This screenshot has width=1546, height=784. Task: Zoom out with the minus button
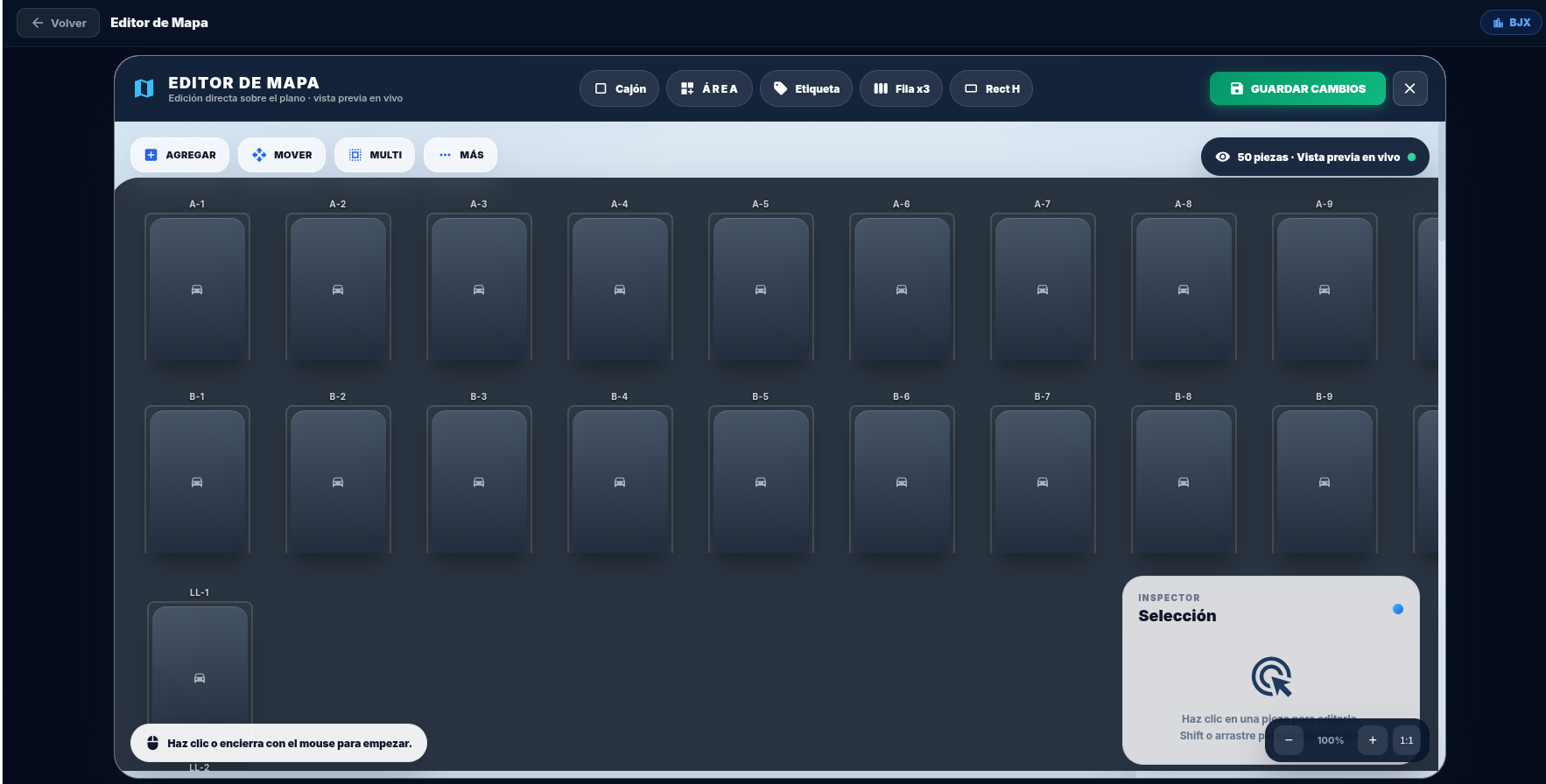[1289, 740]
